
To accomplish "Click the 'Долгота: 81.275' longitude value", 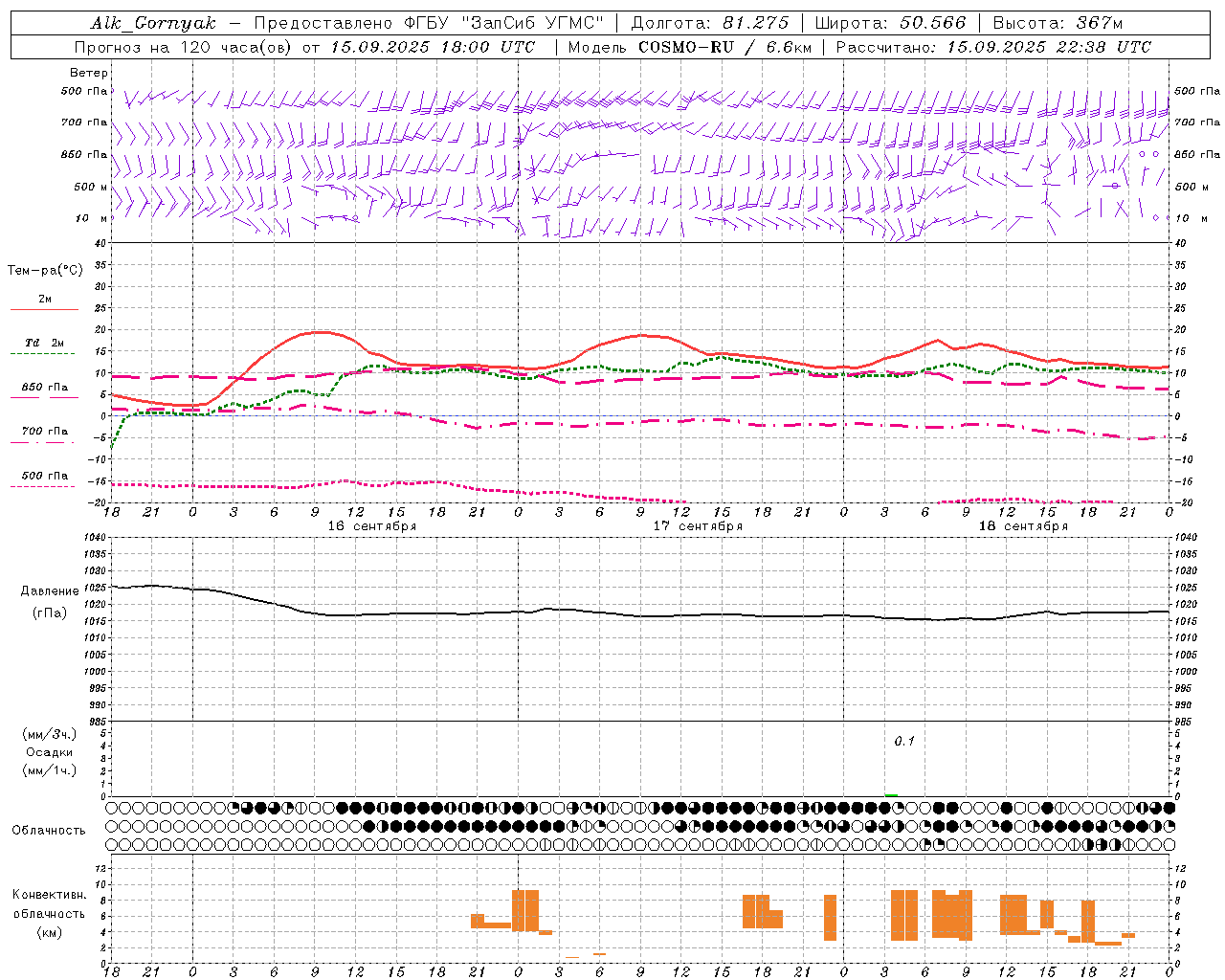I will [x=710, y=23].
